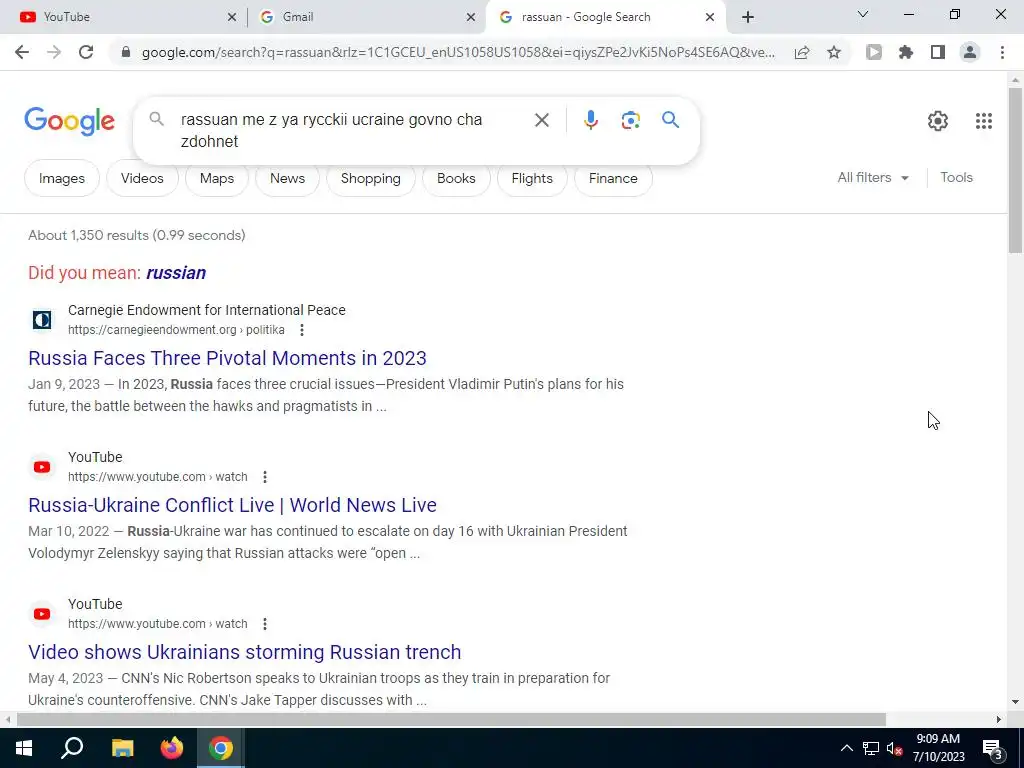Image resolution: width=1024 pixels, height=768 pixels.
Task: Open more options for Ukrainians storming trench result
Action: click(x=264, y=624)
